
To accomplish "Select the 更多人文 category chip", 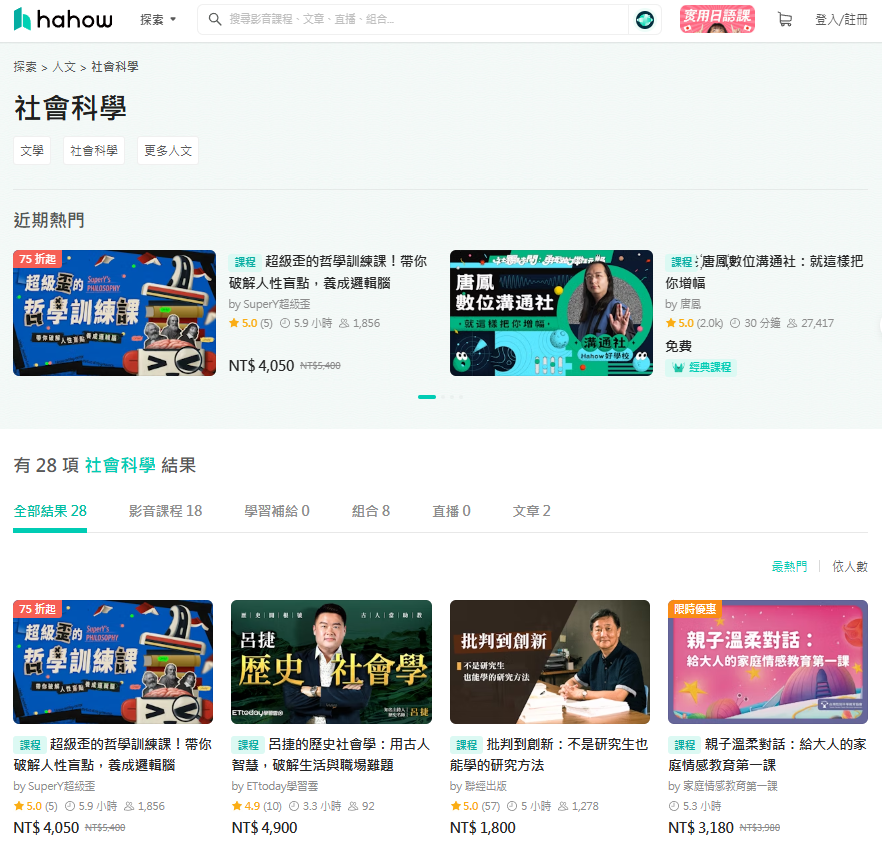I will pyautogui.click(x=168, y=151).
